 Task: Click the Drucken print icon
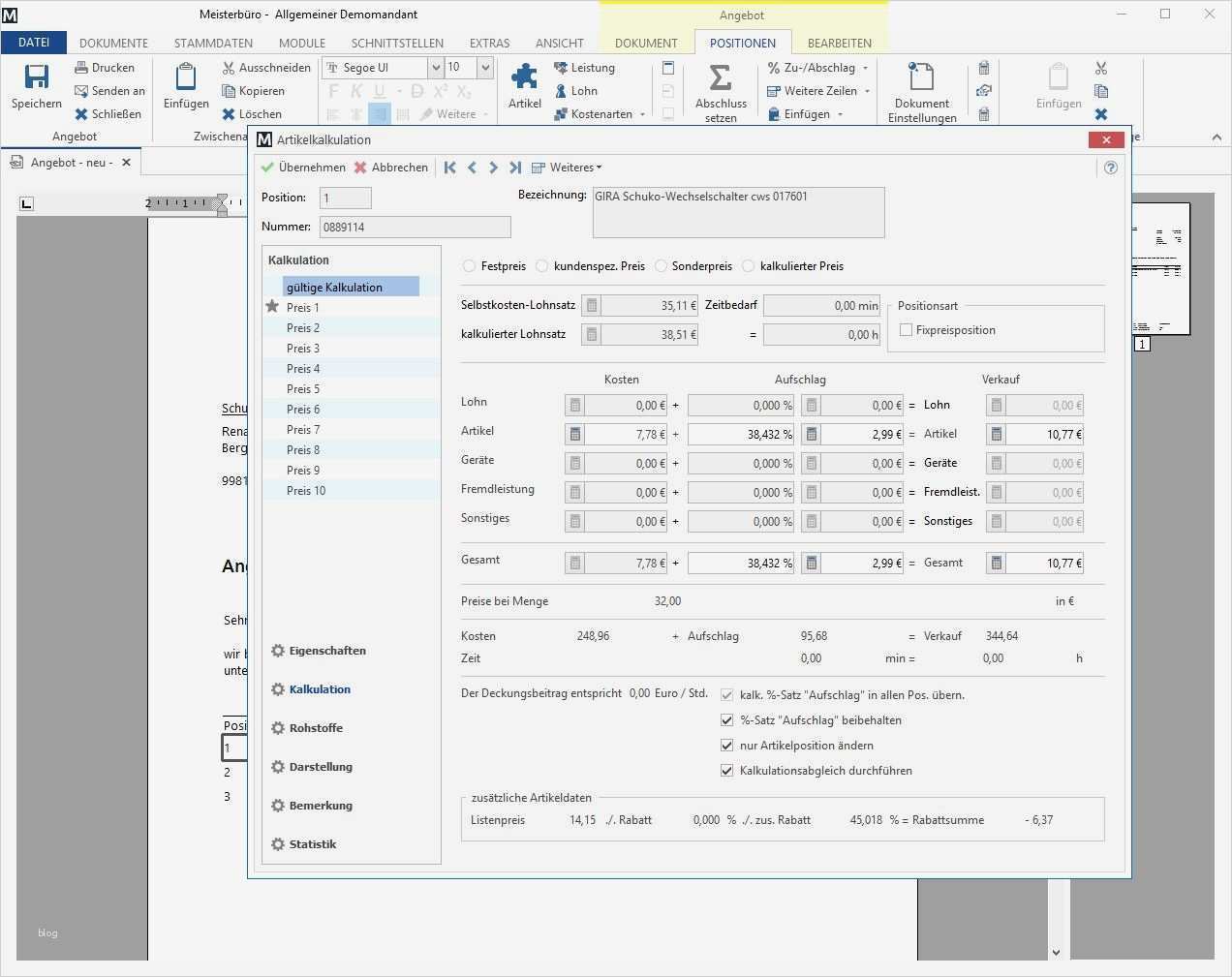coord(82,68)
